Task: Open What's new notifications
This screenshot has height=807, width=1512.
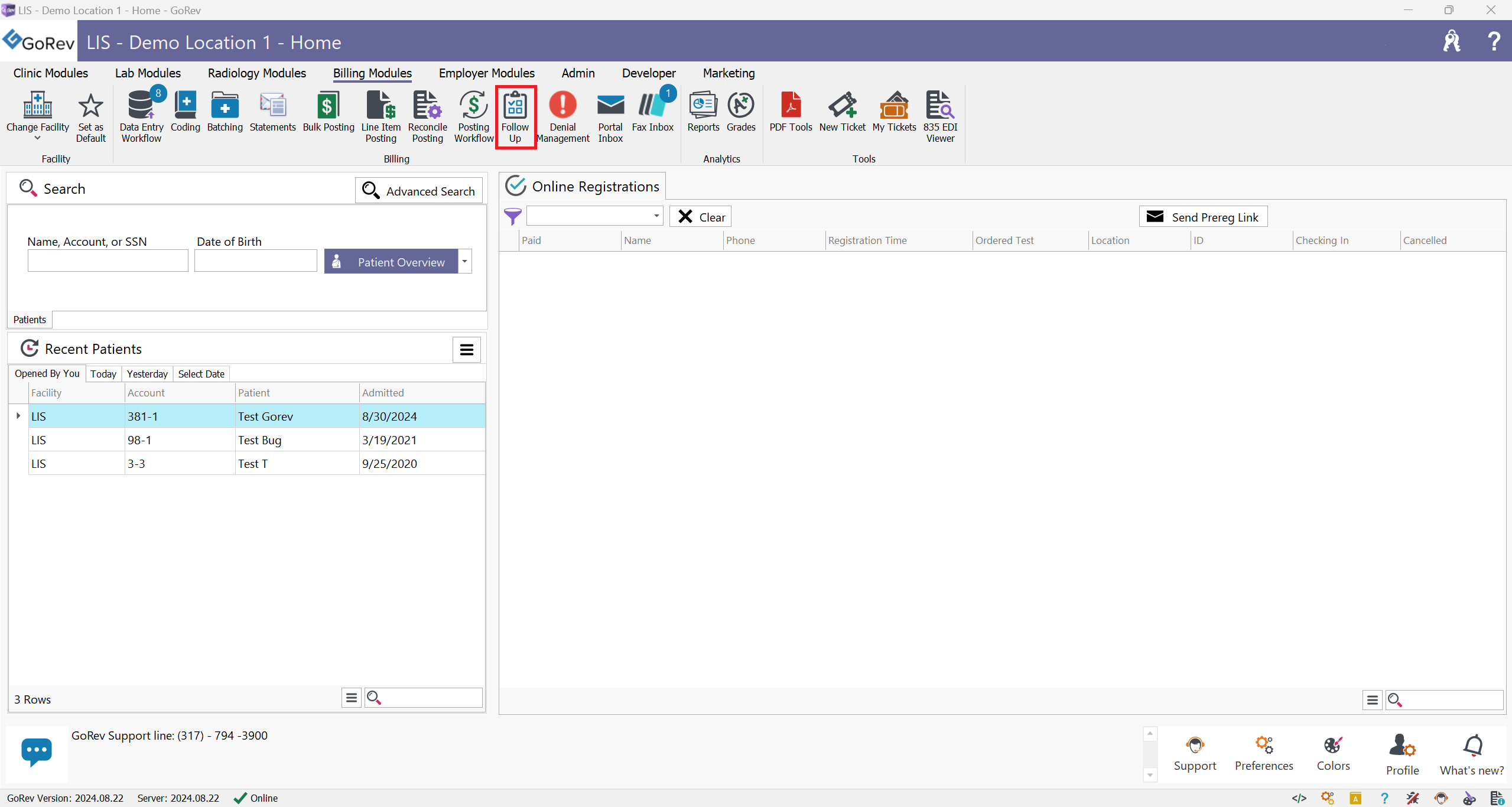Action: 1472,755
